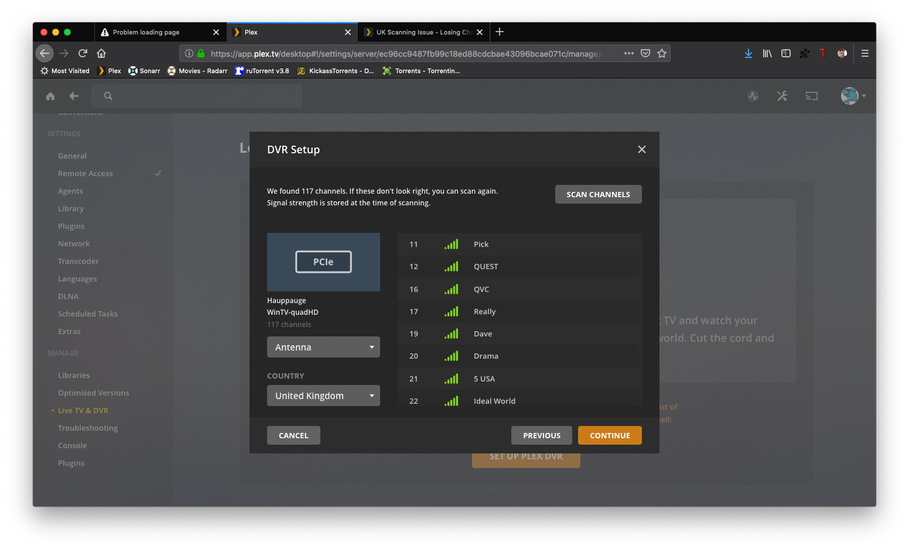Select channel 22 Ideal World row

point(519,401)
